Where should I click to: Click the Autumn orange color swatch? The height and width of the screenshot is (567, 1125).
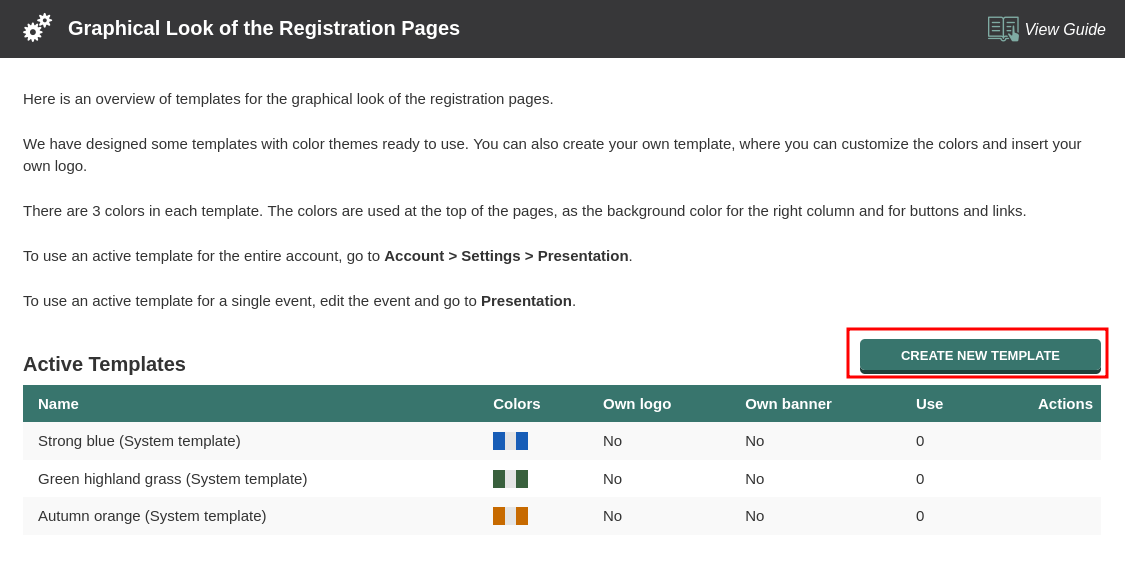click(x=510, y=516)
